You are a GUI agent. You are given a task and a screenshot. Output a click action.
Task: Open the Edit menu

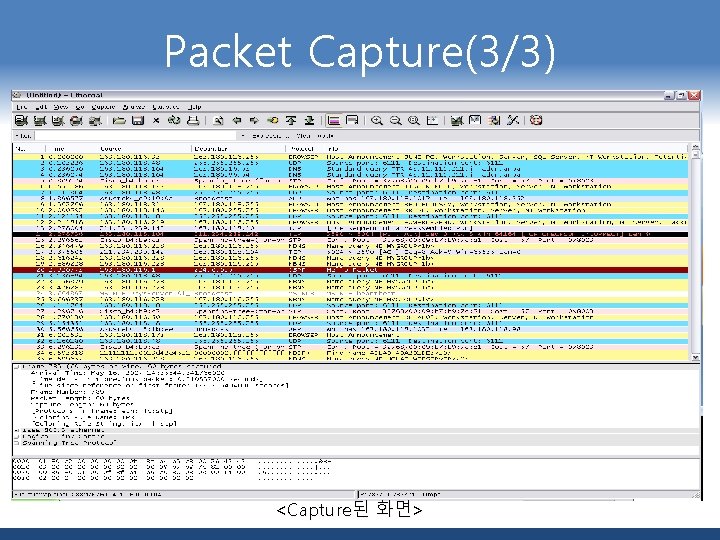[41, 107]
